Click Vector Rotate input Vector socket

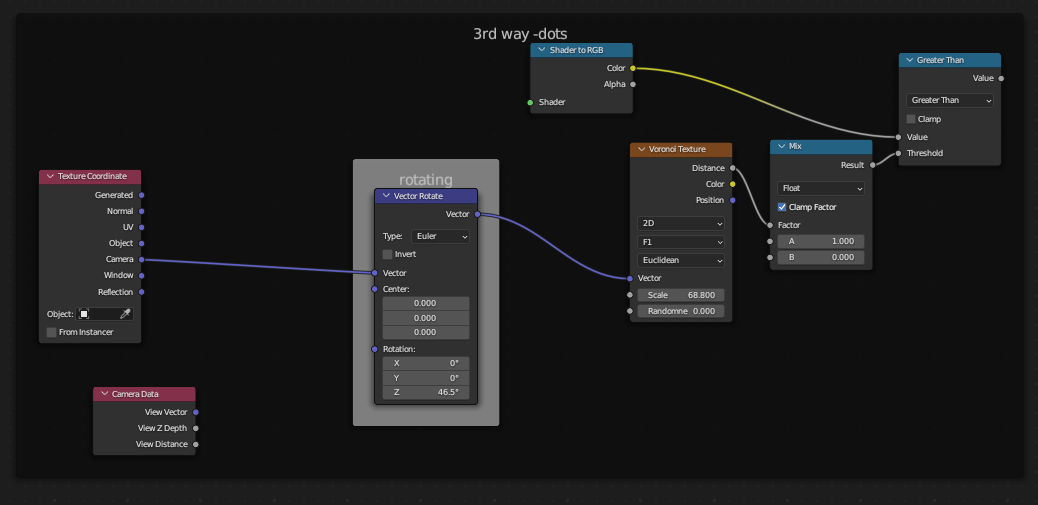click(375, 273)
